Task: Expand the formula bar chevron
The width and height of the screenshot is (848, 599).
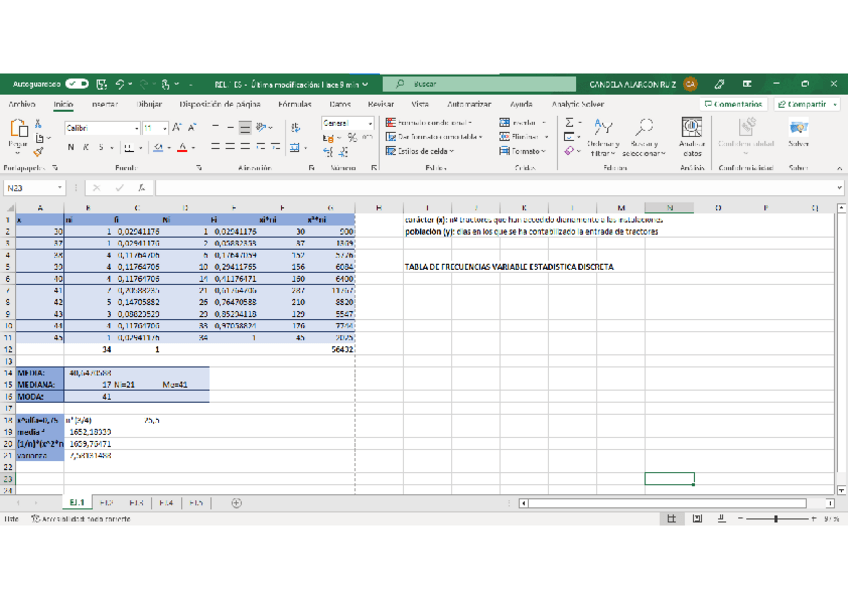Action: click(x=839, y=188)
